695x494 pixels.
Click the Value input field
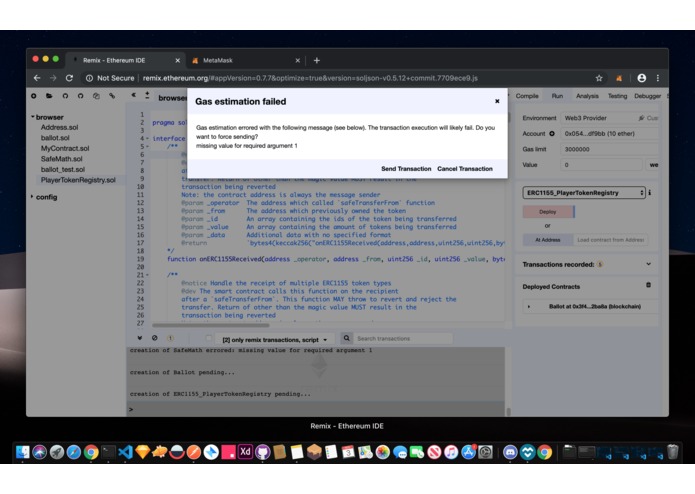click(601, 165)
